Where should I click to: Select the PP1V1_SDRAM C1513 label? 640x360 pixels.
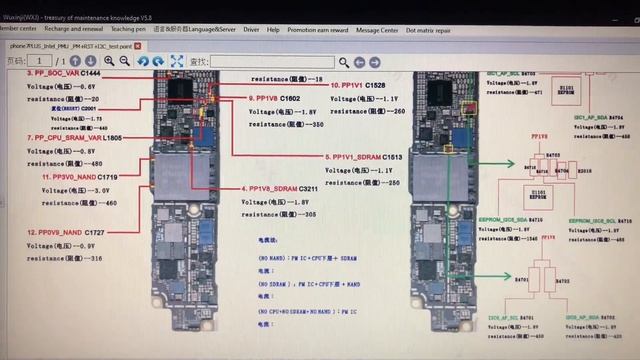[363, 157]
